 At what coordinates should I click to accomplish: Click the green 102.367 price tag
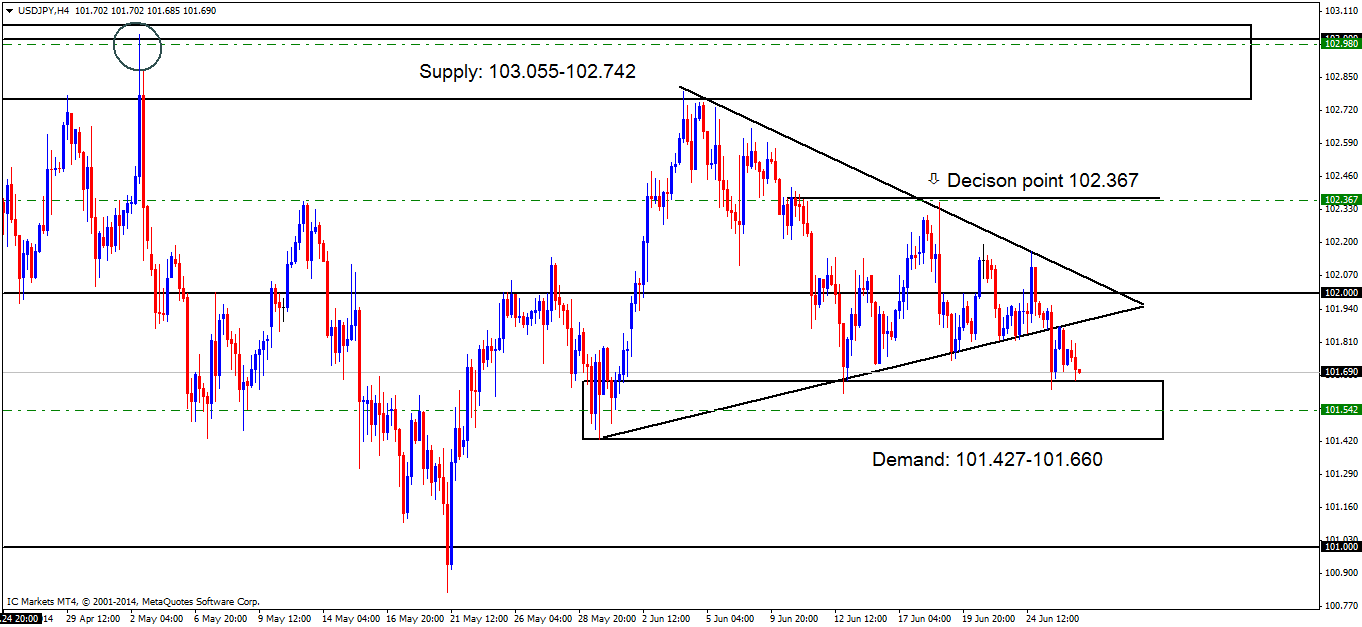[1341, 200]
